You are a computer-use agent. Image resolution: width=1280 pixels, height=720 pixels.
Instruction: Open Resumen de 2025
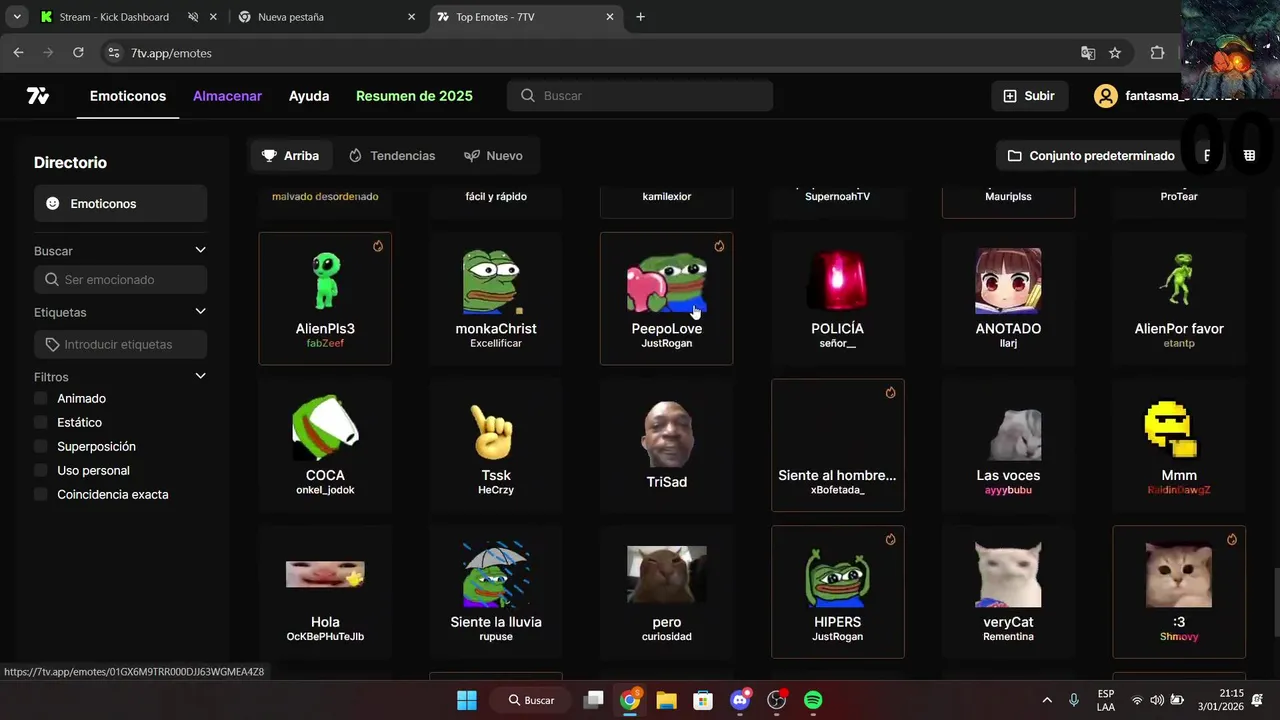pos(414,96)
